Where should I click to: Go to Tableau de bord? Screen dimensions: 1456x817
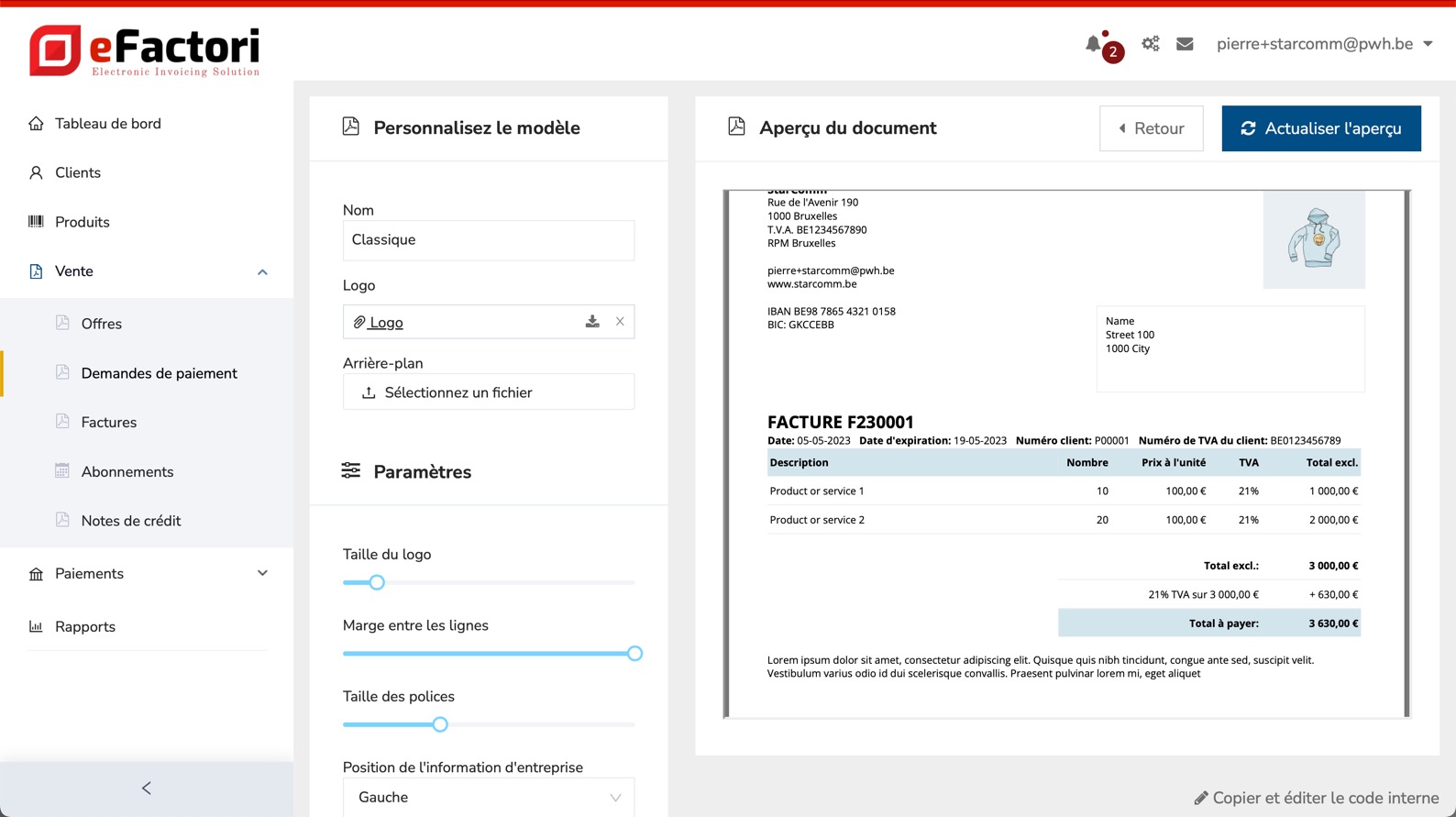107,124
